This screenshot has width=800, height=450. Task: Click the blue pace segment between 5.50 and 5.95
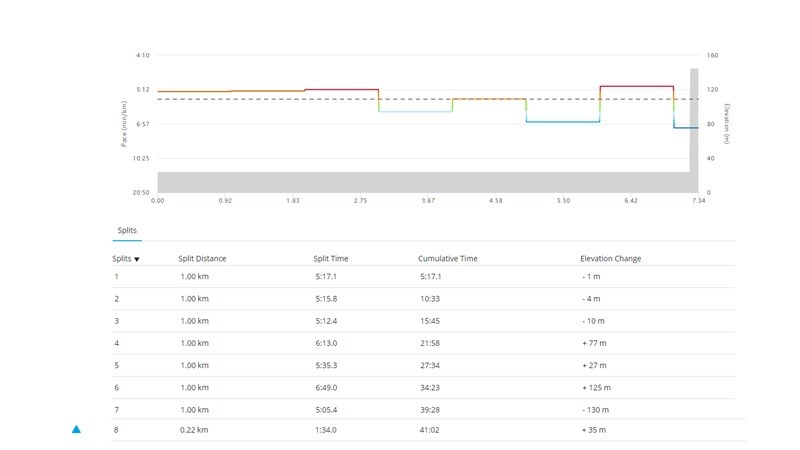click(x=562, y=122)
